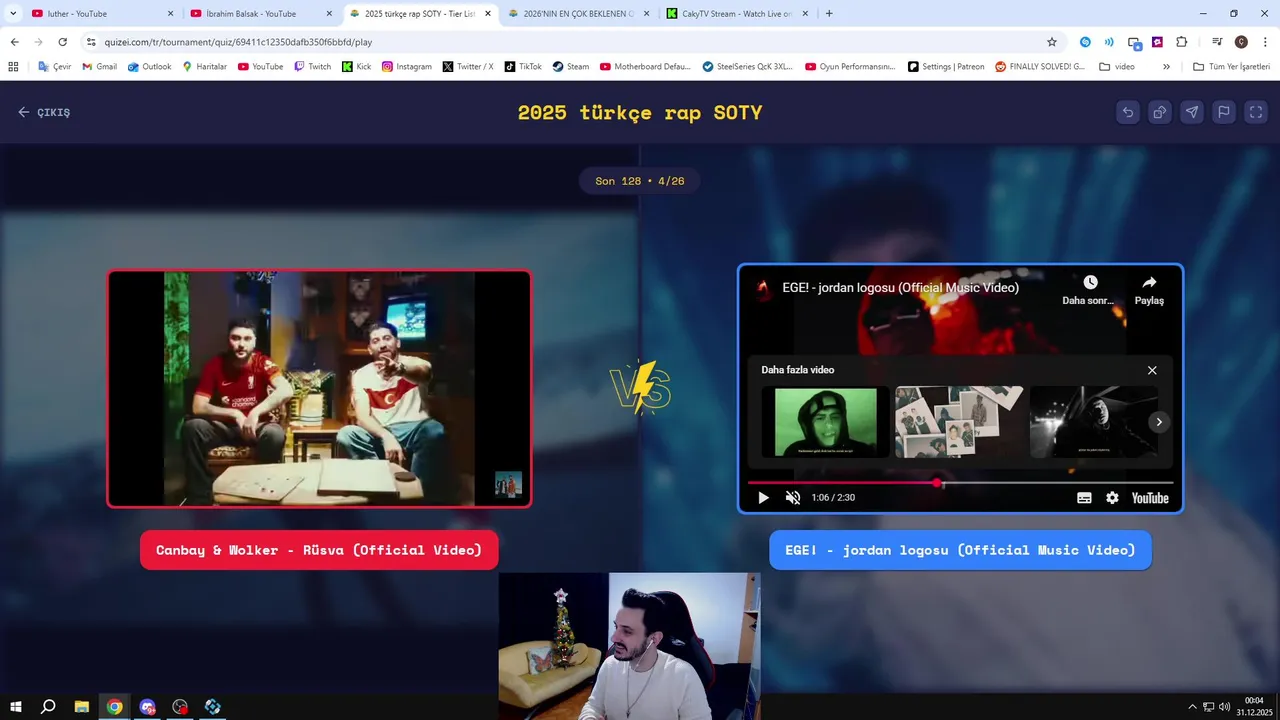Open the Outlook bookmark

click(x=149, y=66)
